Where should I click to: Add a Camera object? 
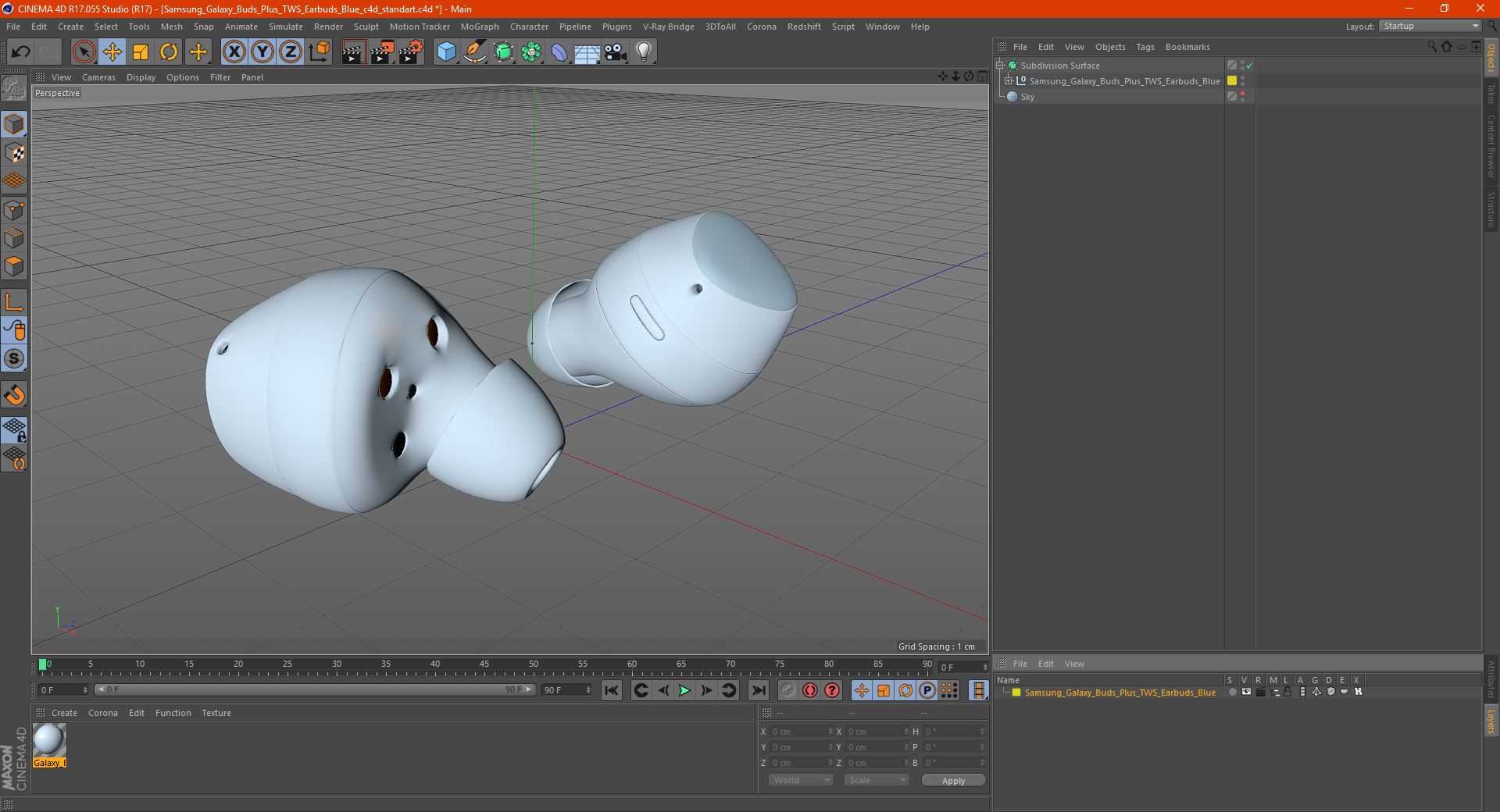(x=616, y=52)
